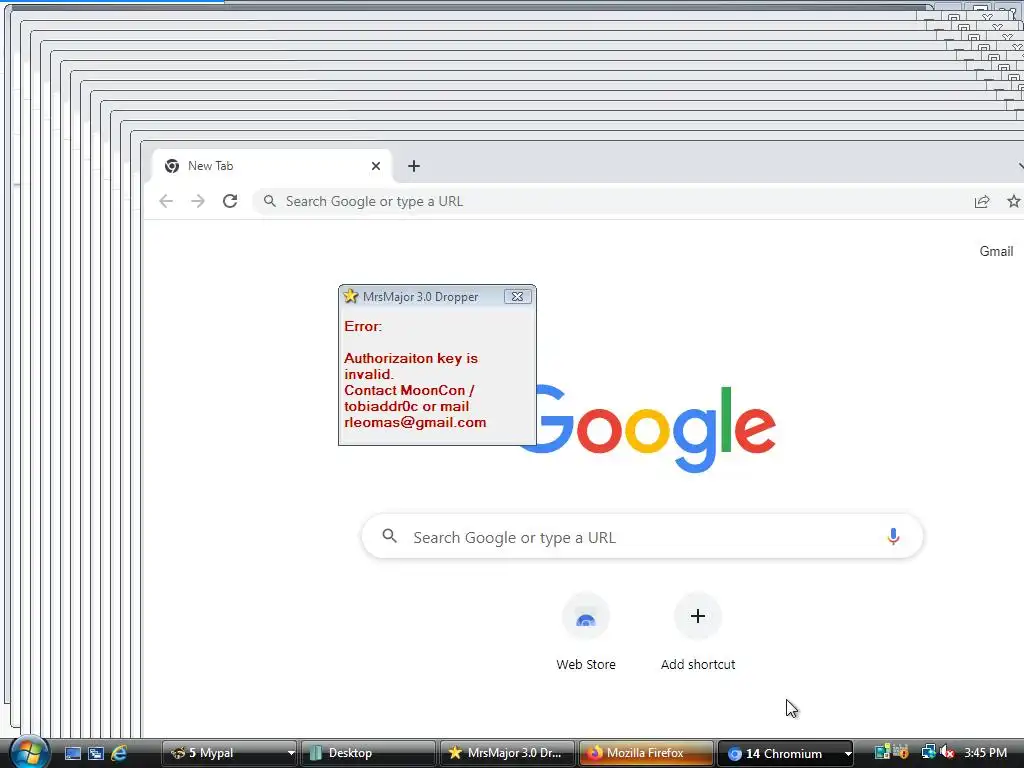
Task: Focus the address bar Search Google or type a URL
Action: (607, 201)
